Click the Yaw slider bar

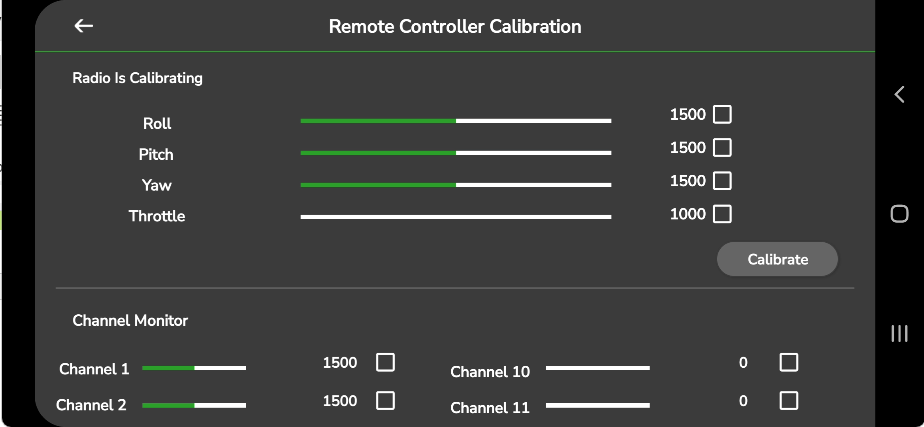455,185
